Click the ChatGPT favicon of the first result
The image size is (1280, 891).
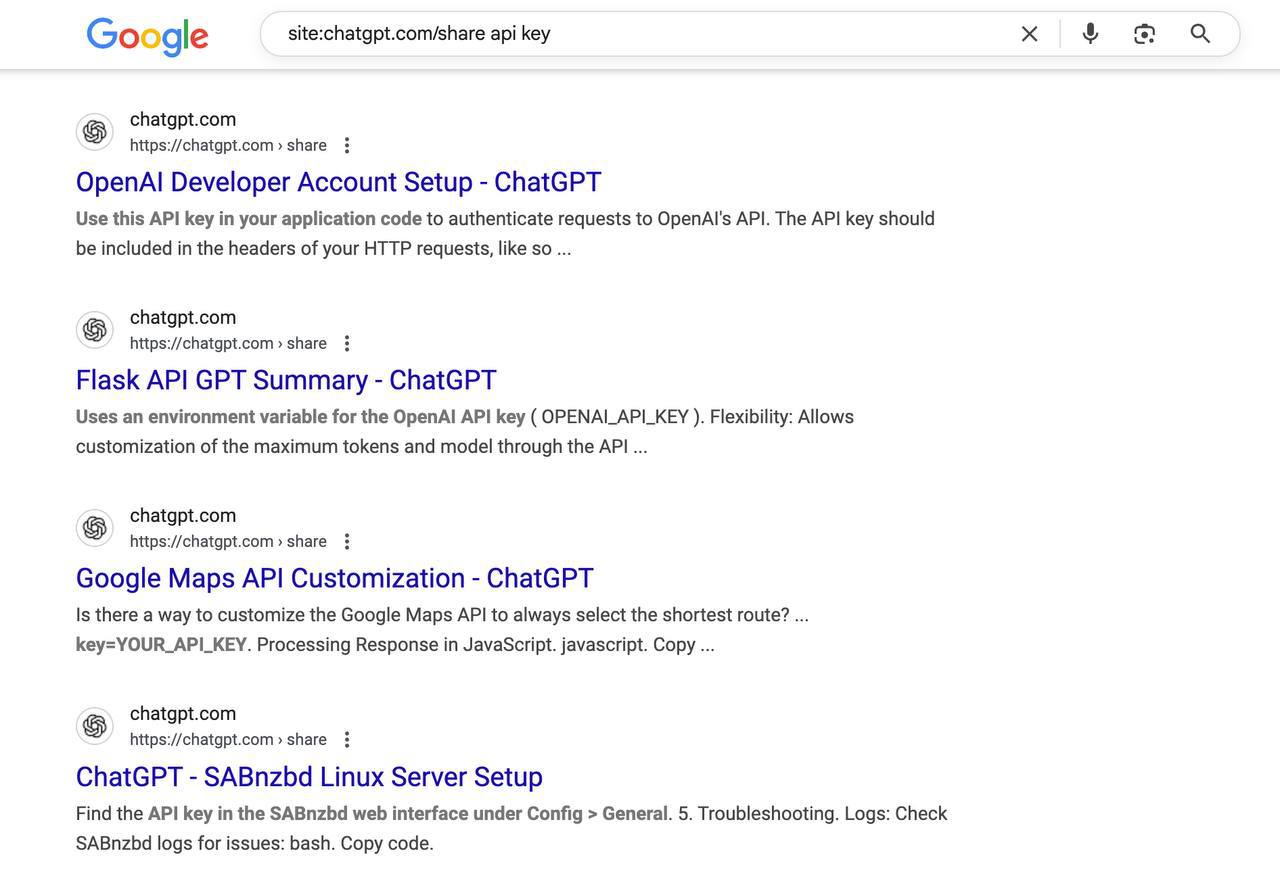(95, 132)
